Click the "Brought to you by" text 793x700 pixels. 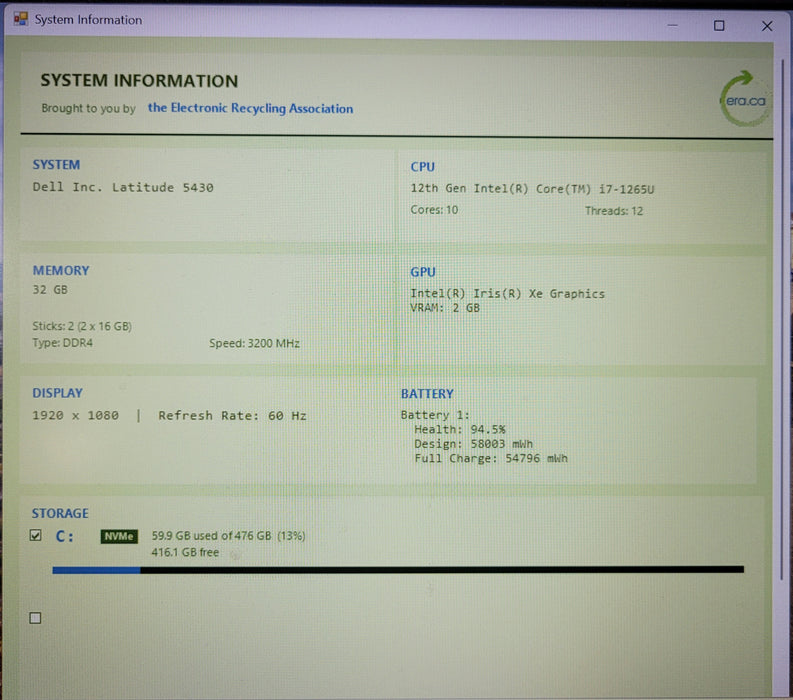point(89,108)
